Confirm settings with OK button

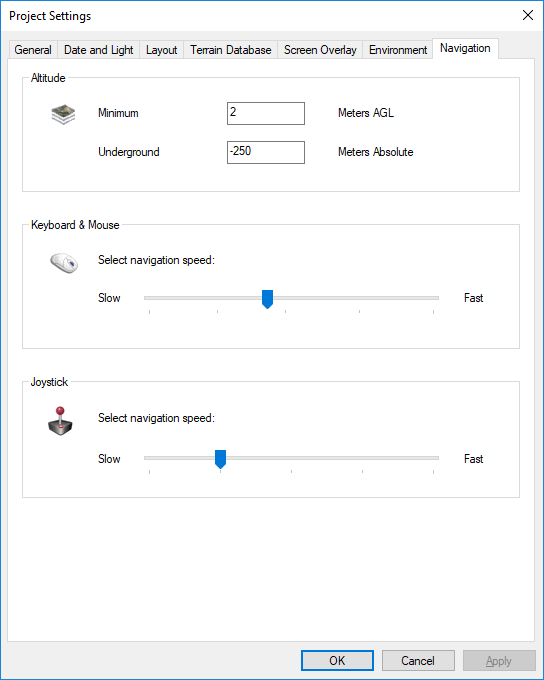pyautogui.click(x=337, y=660)
